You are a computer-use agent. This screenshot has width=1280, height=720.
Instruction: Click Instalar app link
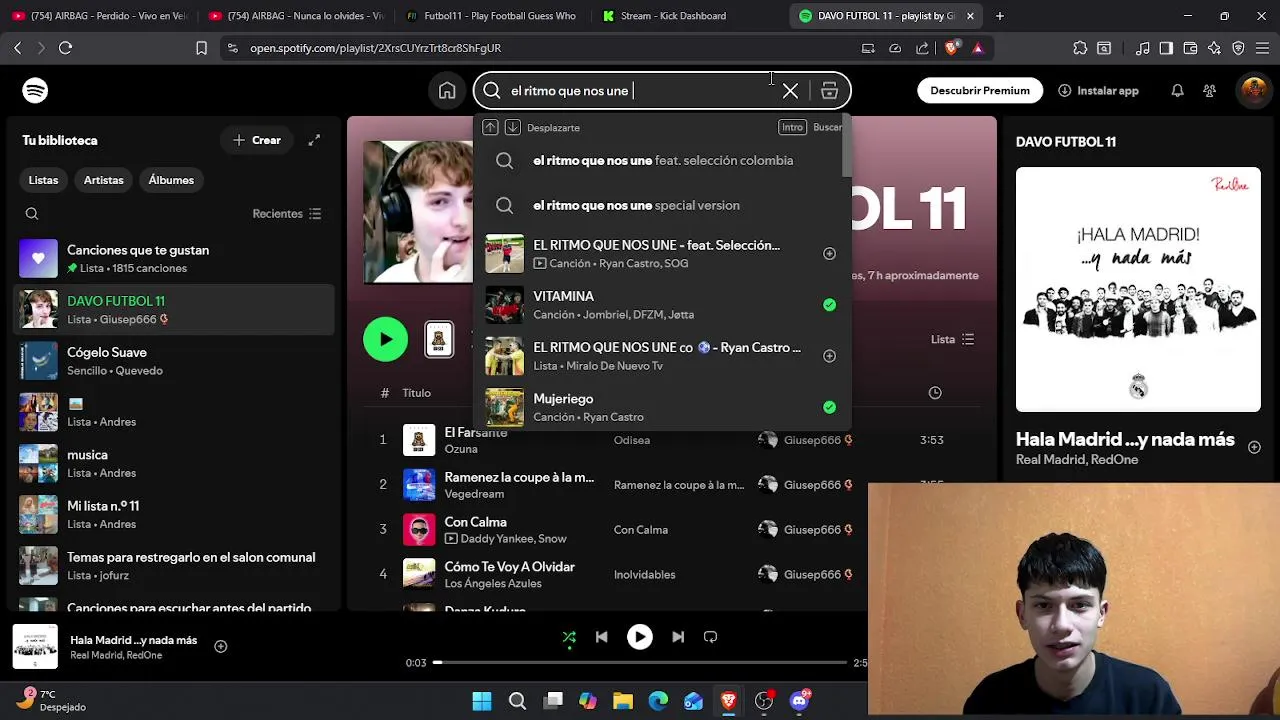pyautogui.click(x=1098, y=90)
